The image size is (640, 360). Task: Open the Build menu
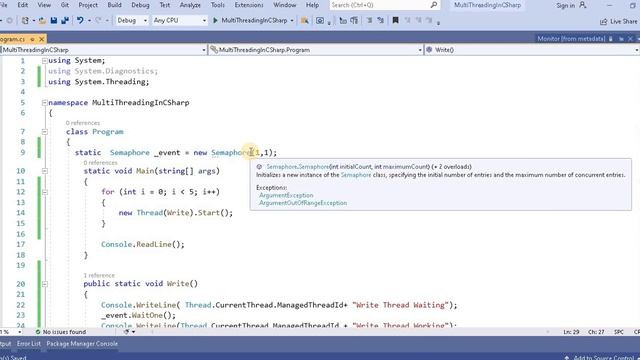(x=114, y=5)
